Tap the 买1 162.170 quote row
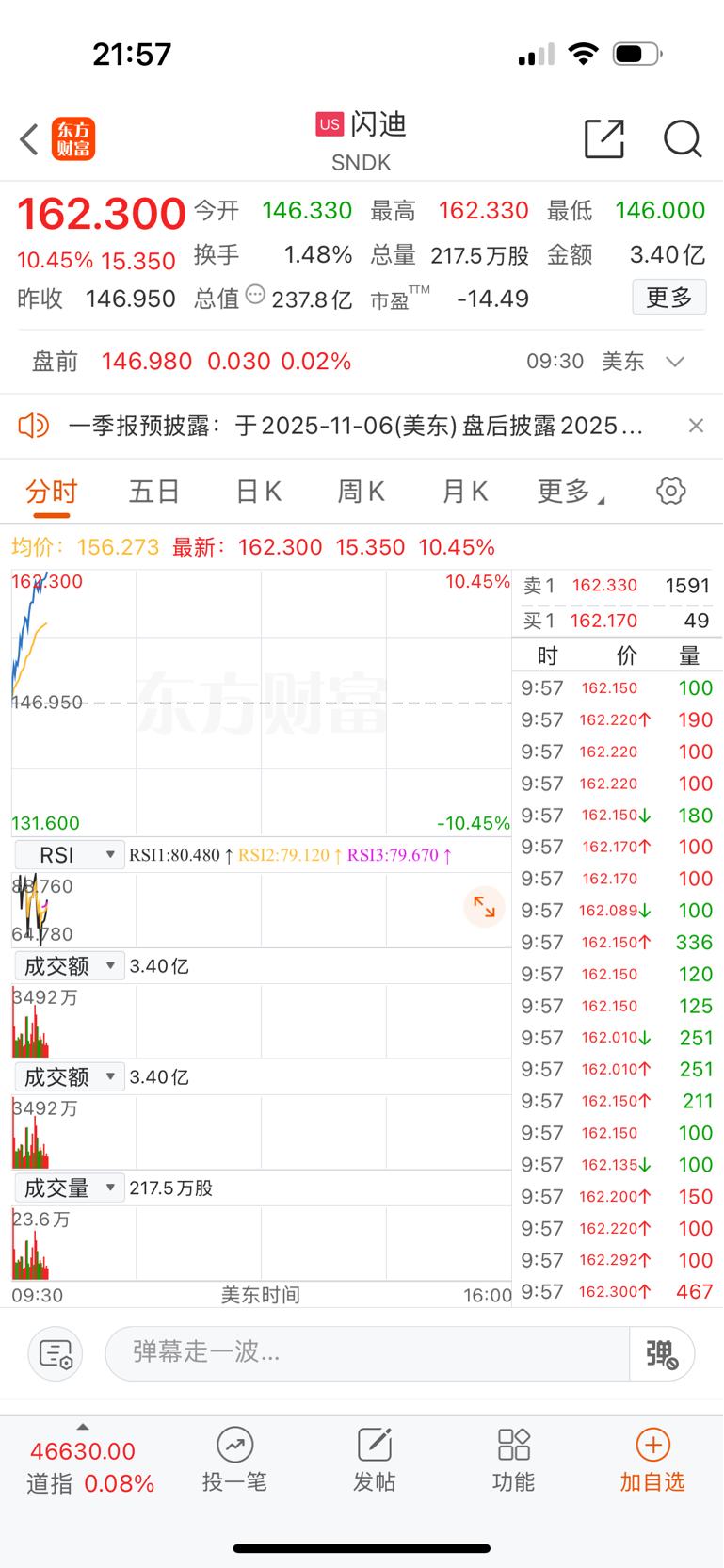Viewport: 724px width, 1568px height. (616, 621)
